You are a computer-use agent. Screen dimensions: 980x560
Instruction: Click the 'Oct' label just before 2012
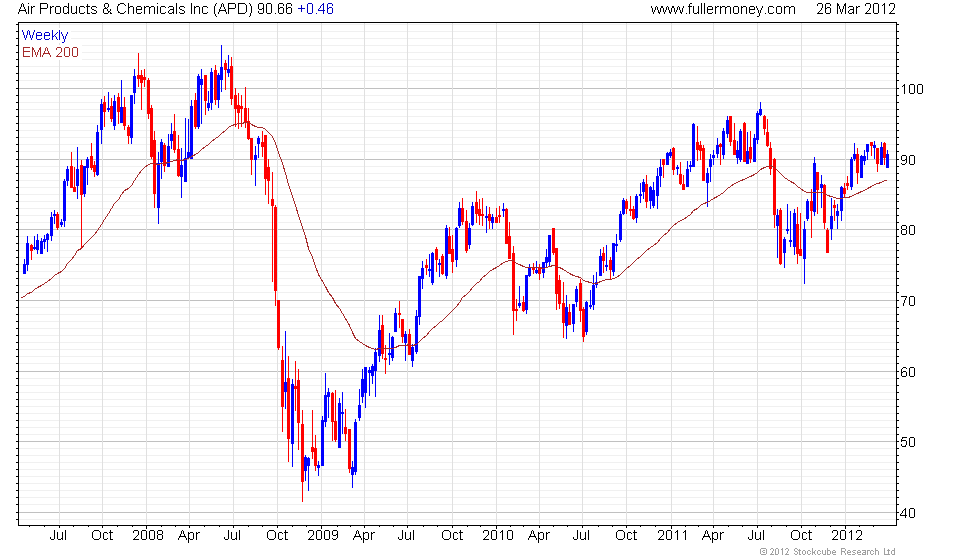click(801, 536)
